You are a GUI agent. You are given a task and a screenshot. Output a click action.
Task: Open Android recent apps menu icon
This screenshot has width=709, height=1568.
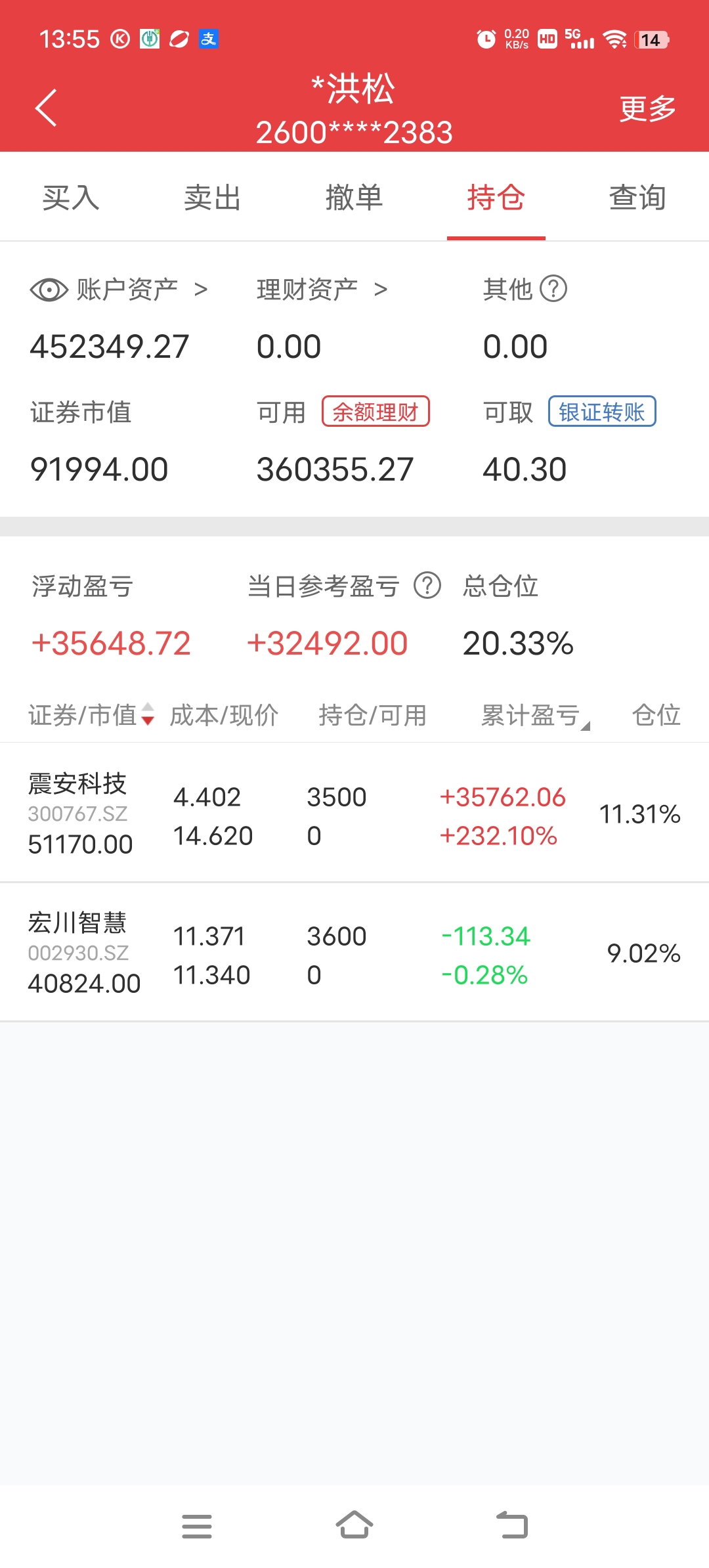pyautogui.click(x=197, y=1526)
